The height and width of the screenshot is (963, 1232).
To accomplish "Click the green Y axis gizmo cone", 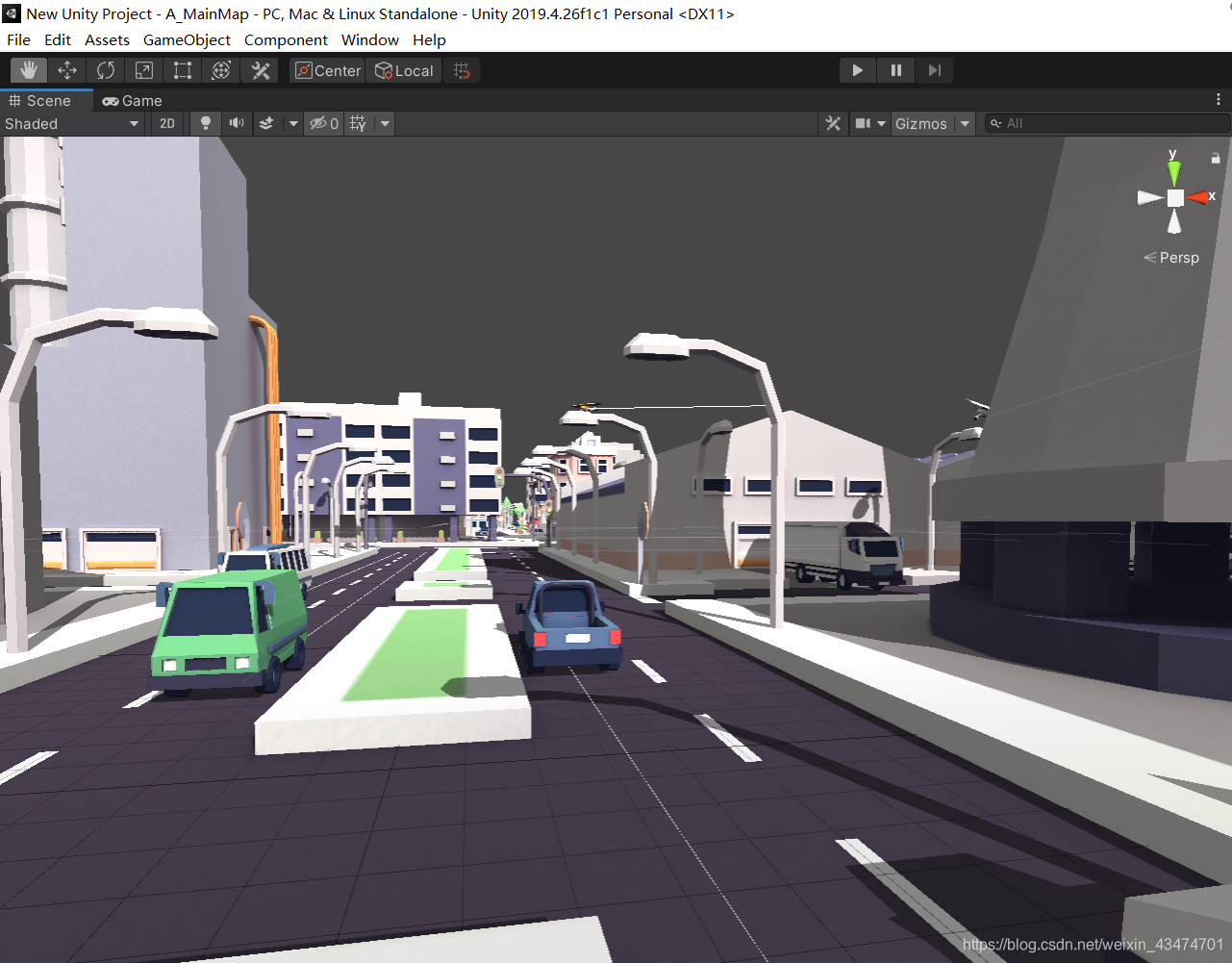I will [1174, 171].
